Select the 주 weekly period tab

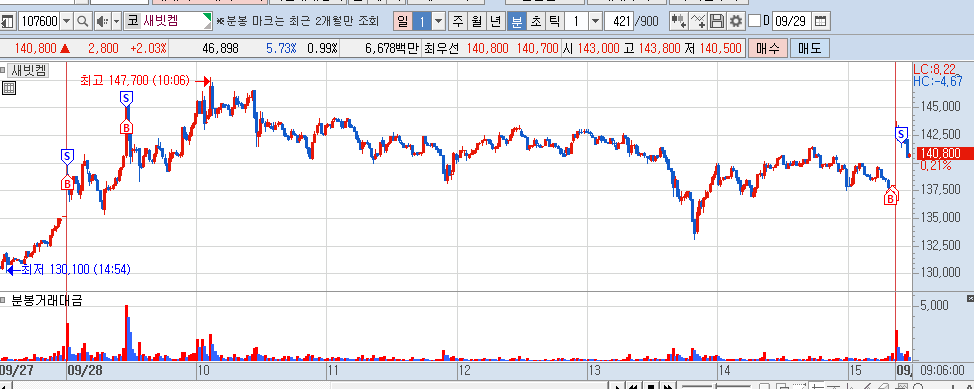[x=458, y=22]
